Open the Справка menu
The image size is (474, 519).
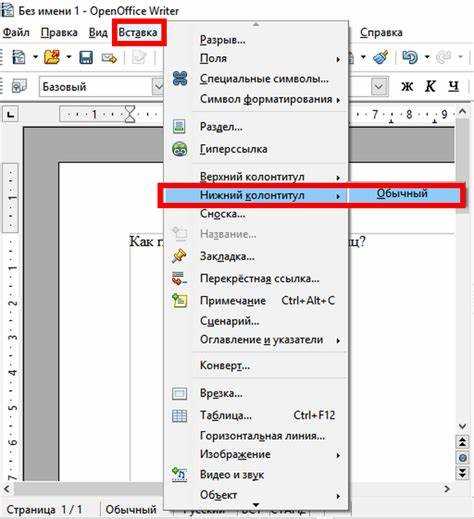coord(381,32)
